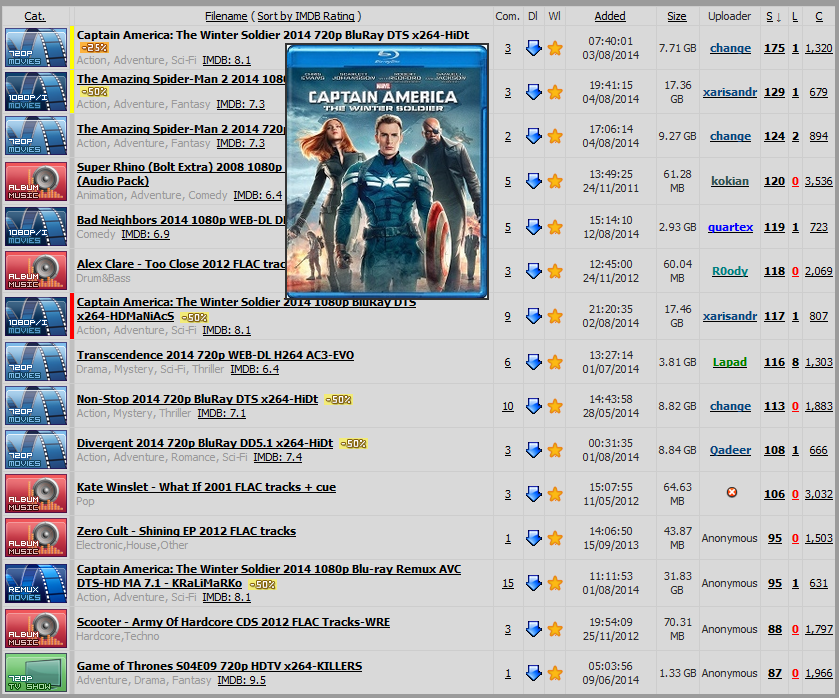This screenshot has width=839, height=698.
Task: Click the Captain America Blu-ray cover preview
Action: tap(387, 171)
